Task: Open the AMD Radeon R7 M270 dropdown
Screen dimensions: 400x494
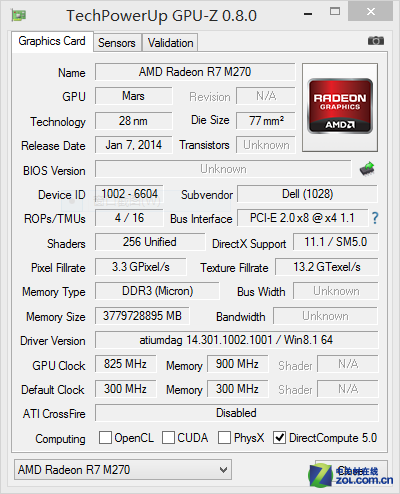Action: pyautogui.click(x=123, y=470)
